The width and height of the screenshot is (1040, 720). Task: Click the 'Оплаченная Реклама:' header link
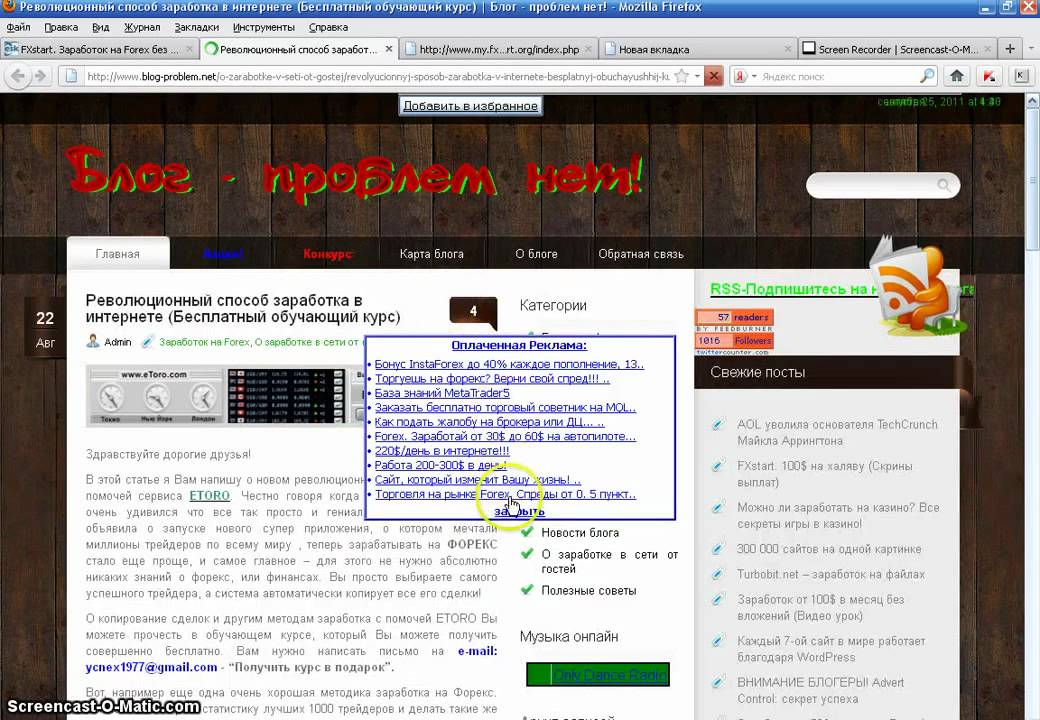tap(519, 345)
